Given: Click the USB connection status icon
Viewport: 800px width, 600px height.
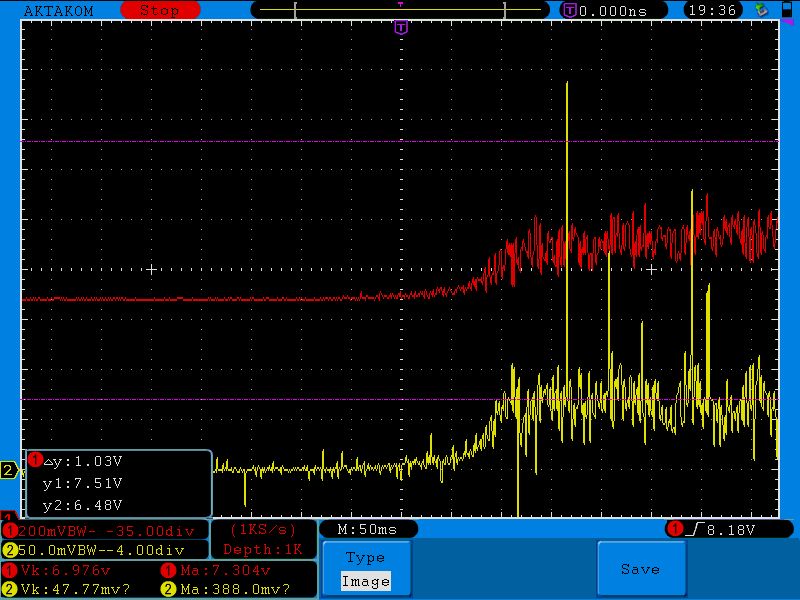Looking at the screenshot, I should [762, 10].
